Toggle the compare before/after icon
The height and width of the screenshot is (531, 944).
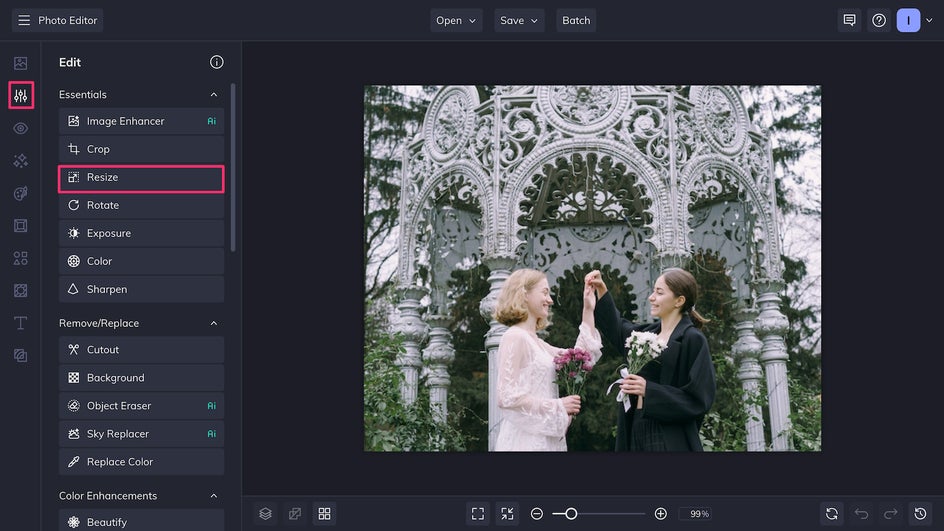click(x=295, y=513)
